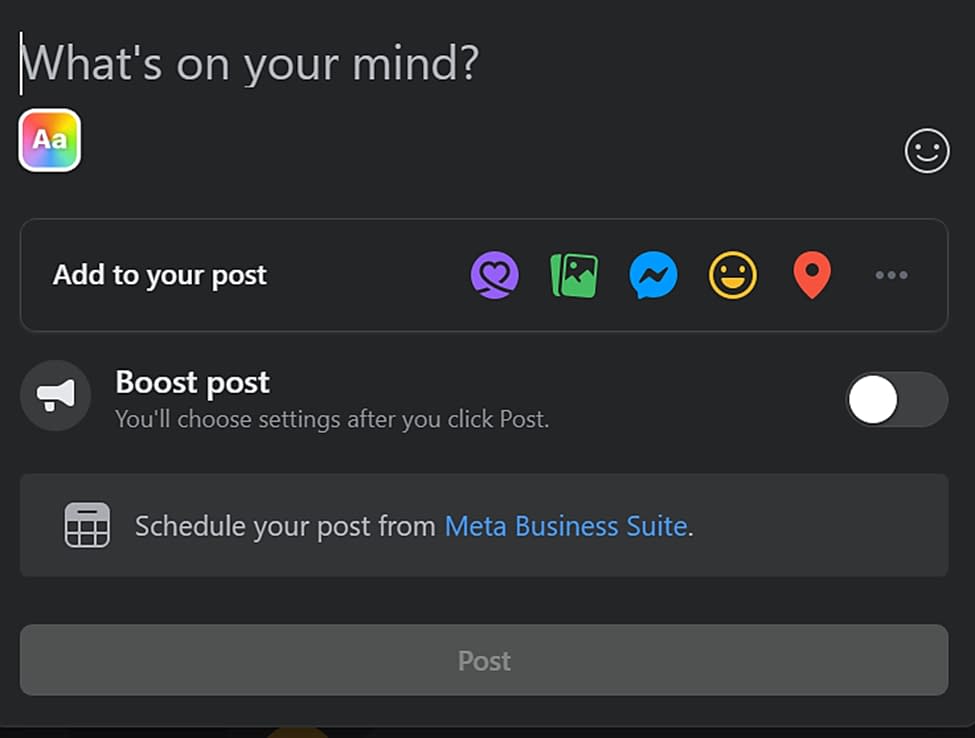The height and width of the screenshot is (738, 975).
Task: Open the "Aa" text background style picker
Action: pyautogui.click(x=48, y=141)
